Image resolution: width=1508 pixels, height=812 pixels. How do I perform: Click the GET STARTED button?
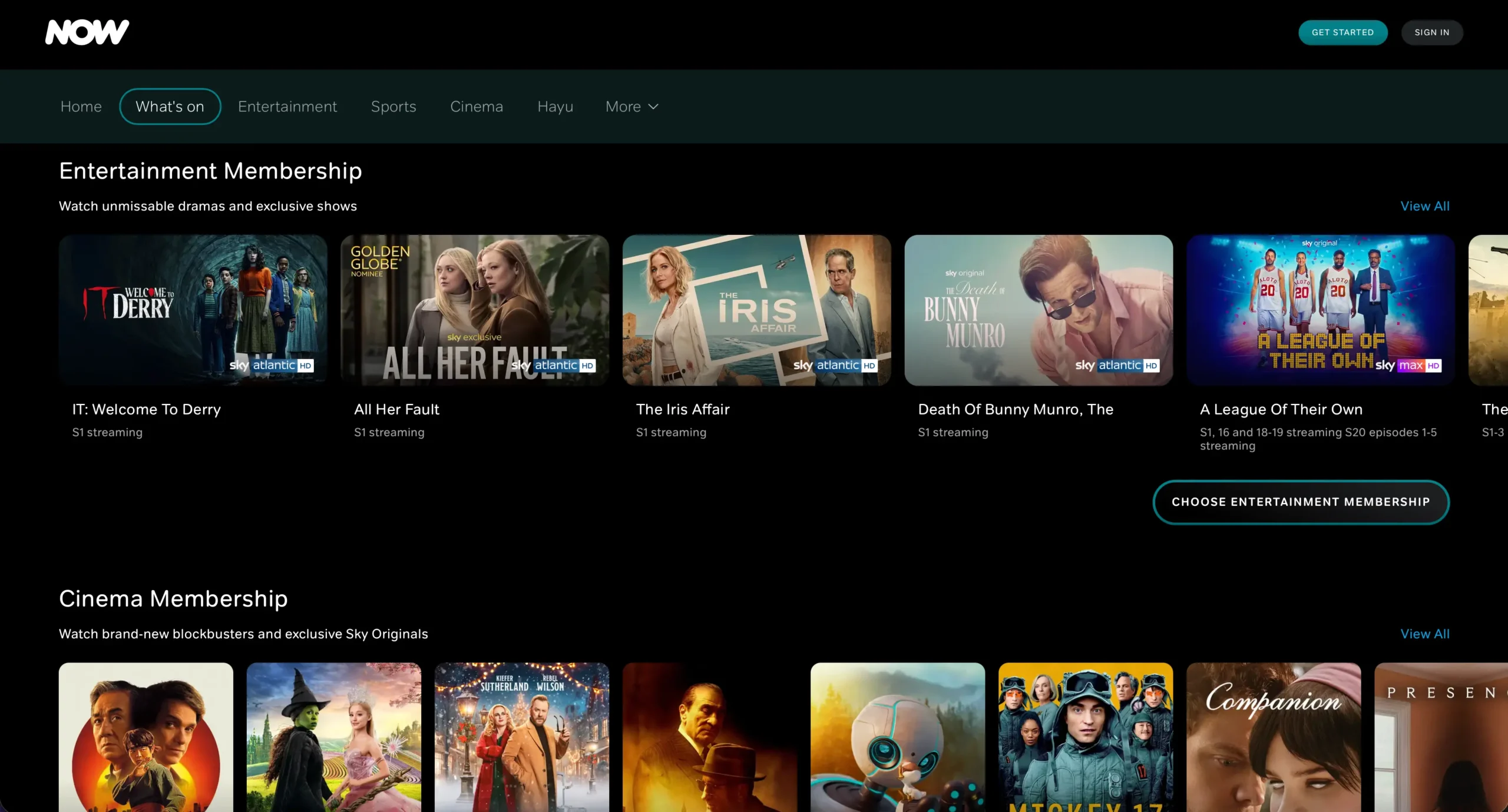pos(1343,32)
